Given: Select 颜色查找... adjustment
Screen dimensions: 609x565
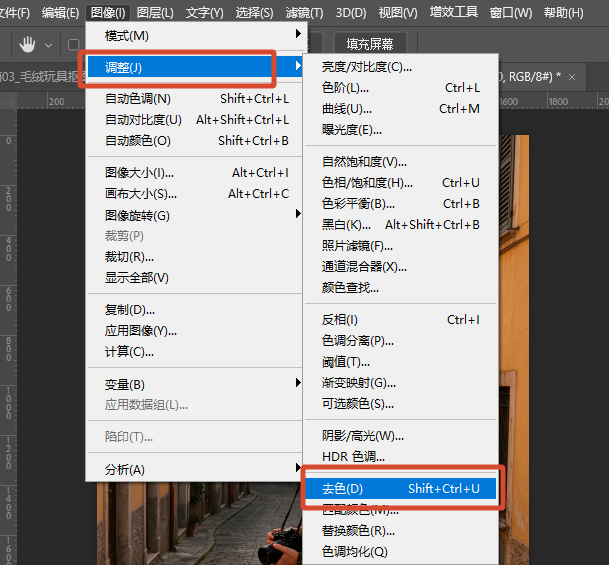Looking at the screenshot, I should pyautogui.click(x=400, y=288).
